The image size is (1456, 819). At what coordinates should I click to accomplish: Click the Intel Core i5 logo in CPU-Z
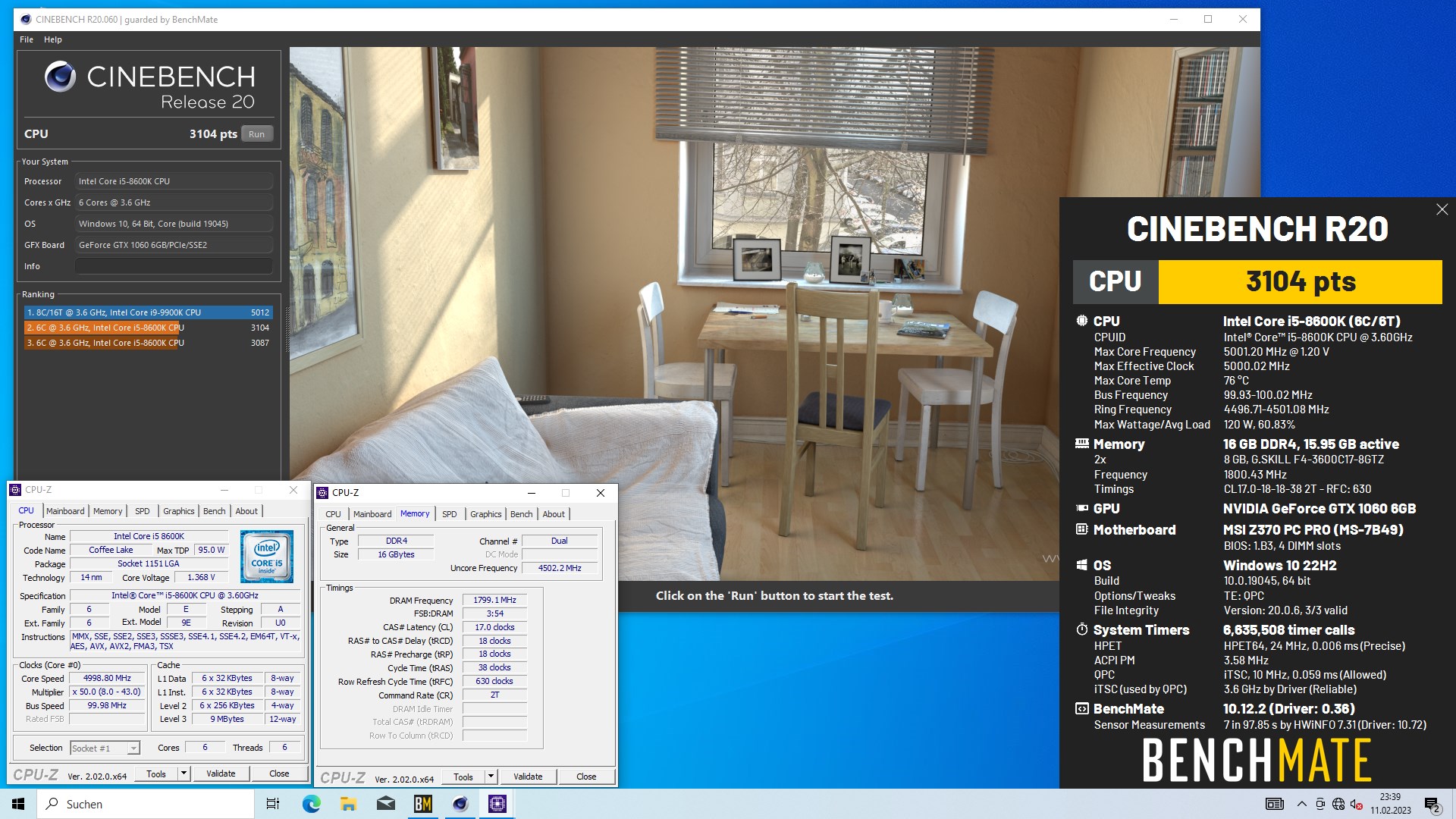tap(267, 557)
